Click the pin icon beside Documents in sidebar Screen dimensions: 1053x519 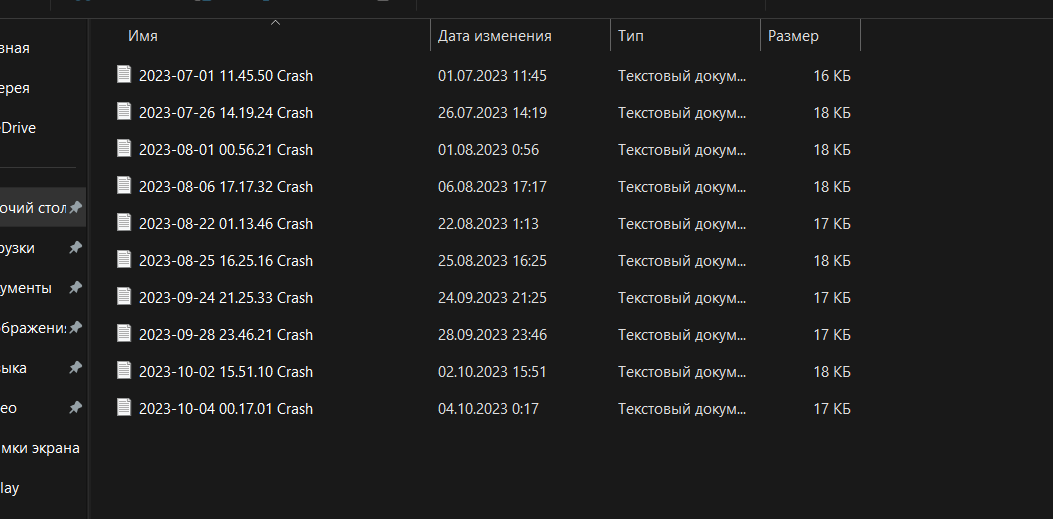(x=75, y=288)
